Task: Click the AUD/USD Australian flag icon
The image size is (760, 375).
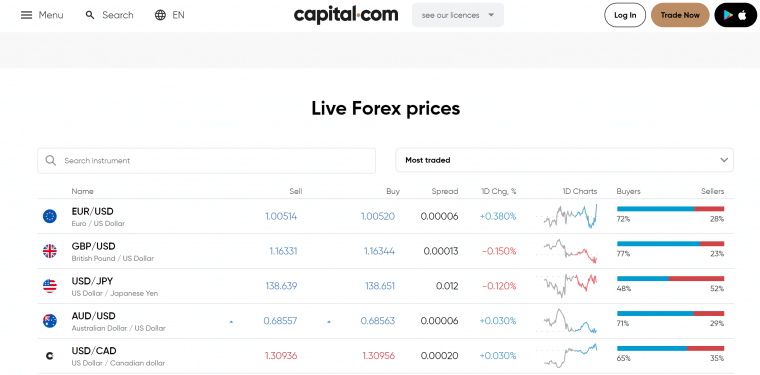Action: (49, 321)
